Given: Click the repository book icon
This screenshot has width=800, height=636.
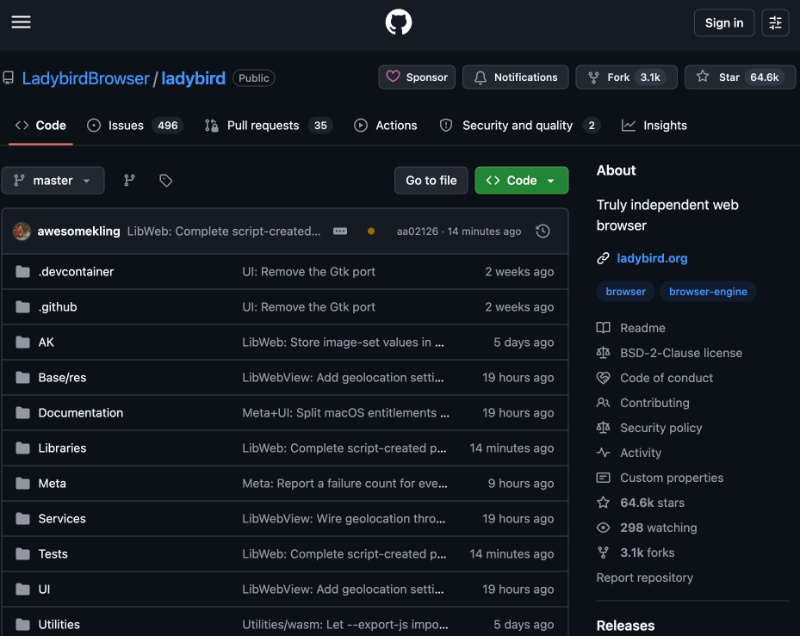Looking at the screenshot, I should 8,78.
